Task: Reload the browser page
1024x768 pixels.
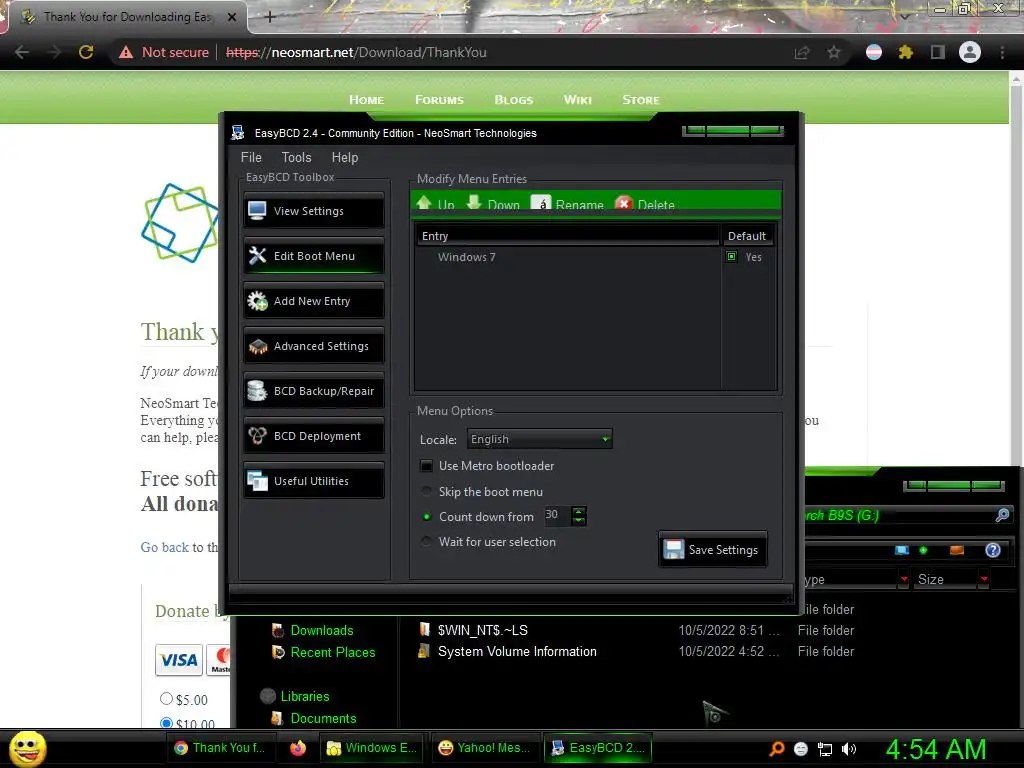Action: pos(86,52)
